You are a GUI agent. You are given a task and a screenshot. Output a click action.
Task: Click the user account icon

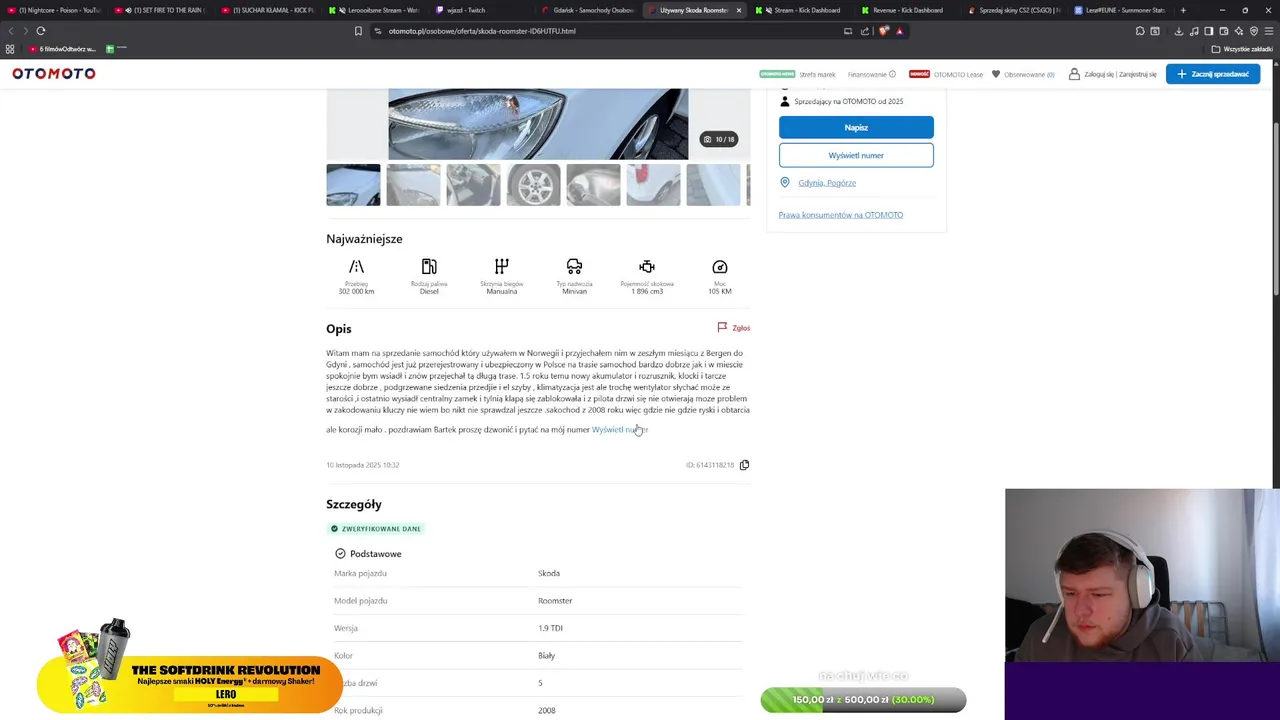[1074, 74]
